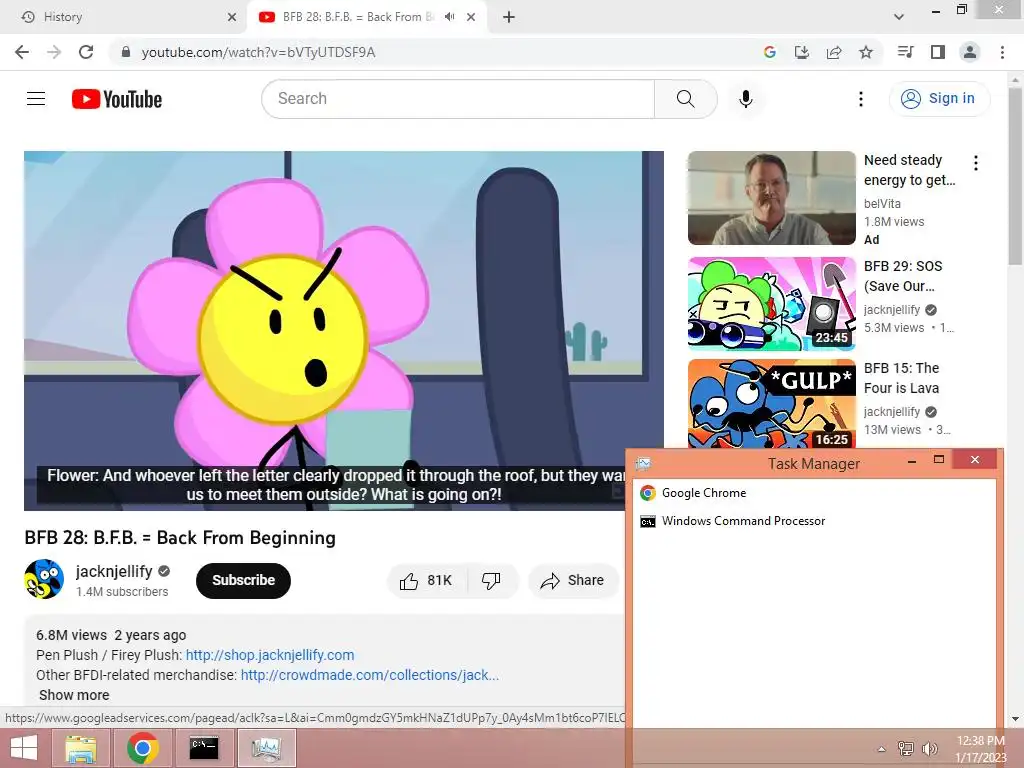1024x768 pixels.
Task: Click '1.4M subscribers' text
Action: pyautogui.click(x=122, y=592)
